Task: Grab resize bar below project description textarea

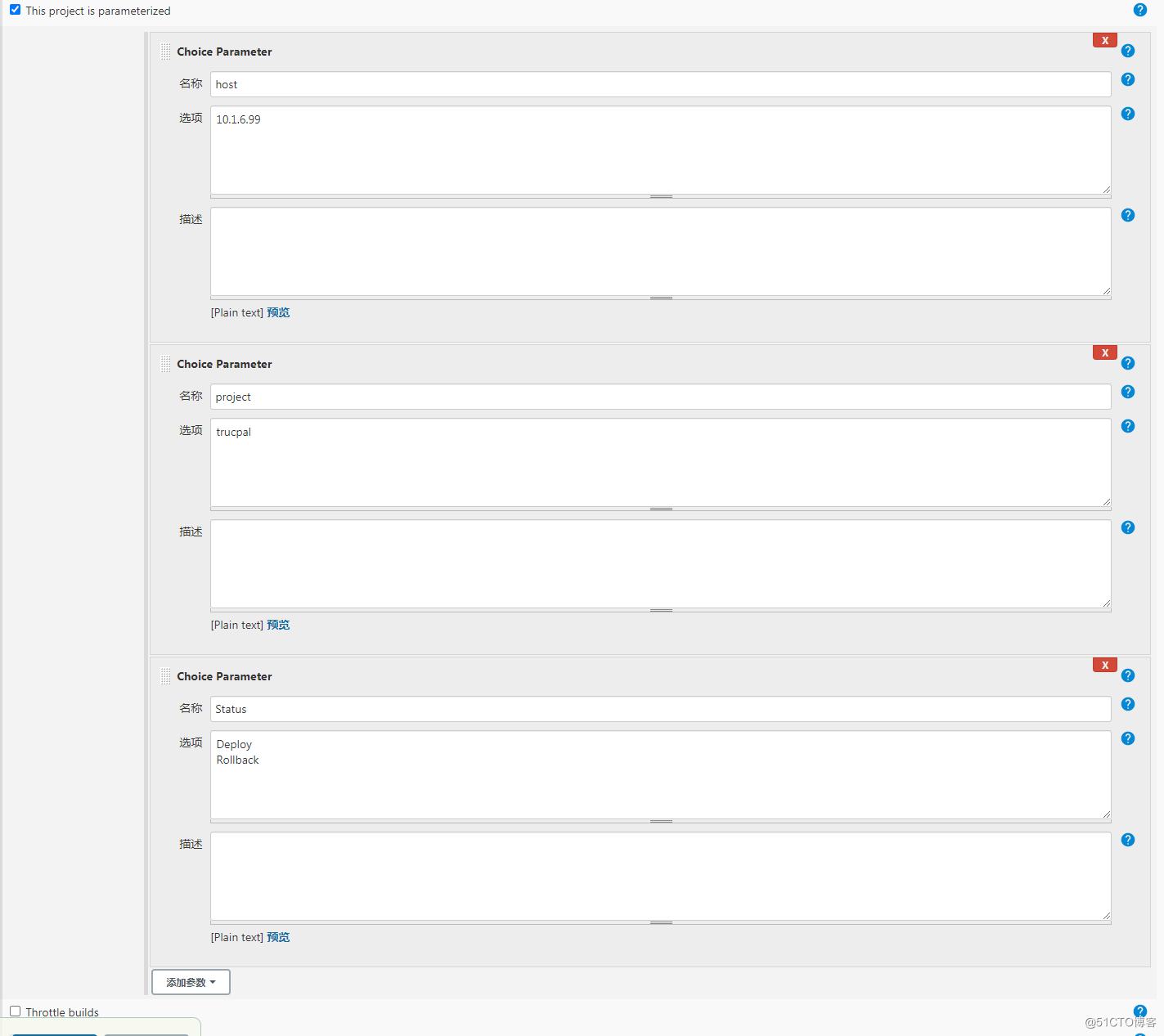Action: [660, 610]
